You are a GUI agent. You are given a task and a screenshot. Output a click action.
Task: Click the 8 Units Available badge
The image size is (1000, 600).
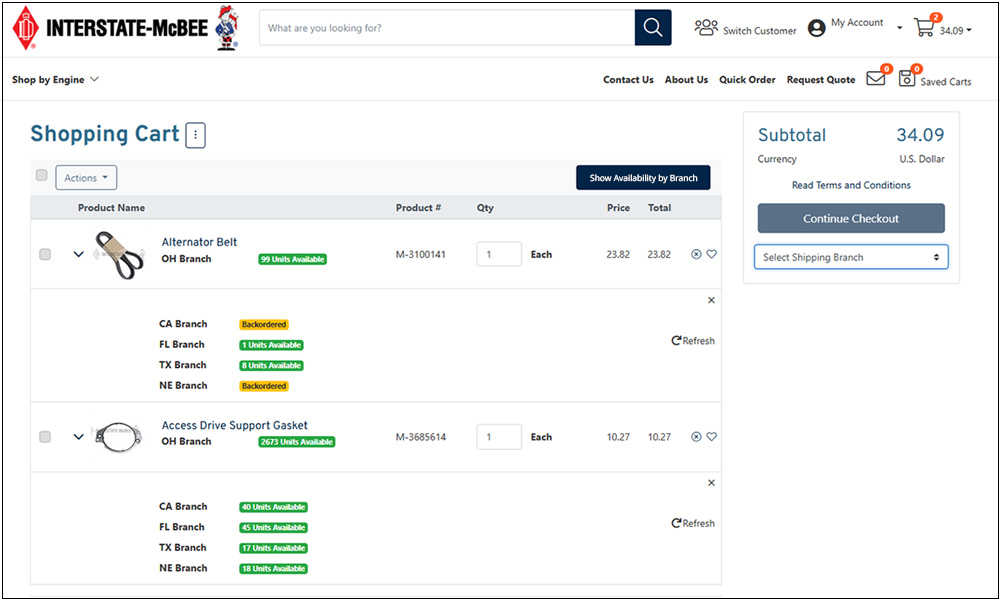pos(271,365)
